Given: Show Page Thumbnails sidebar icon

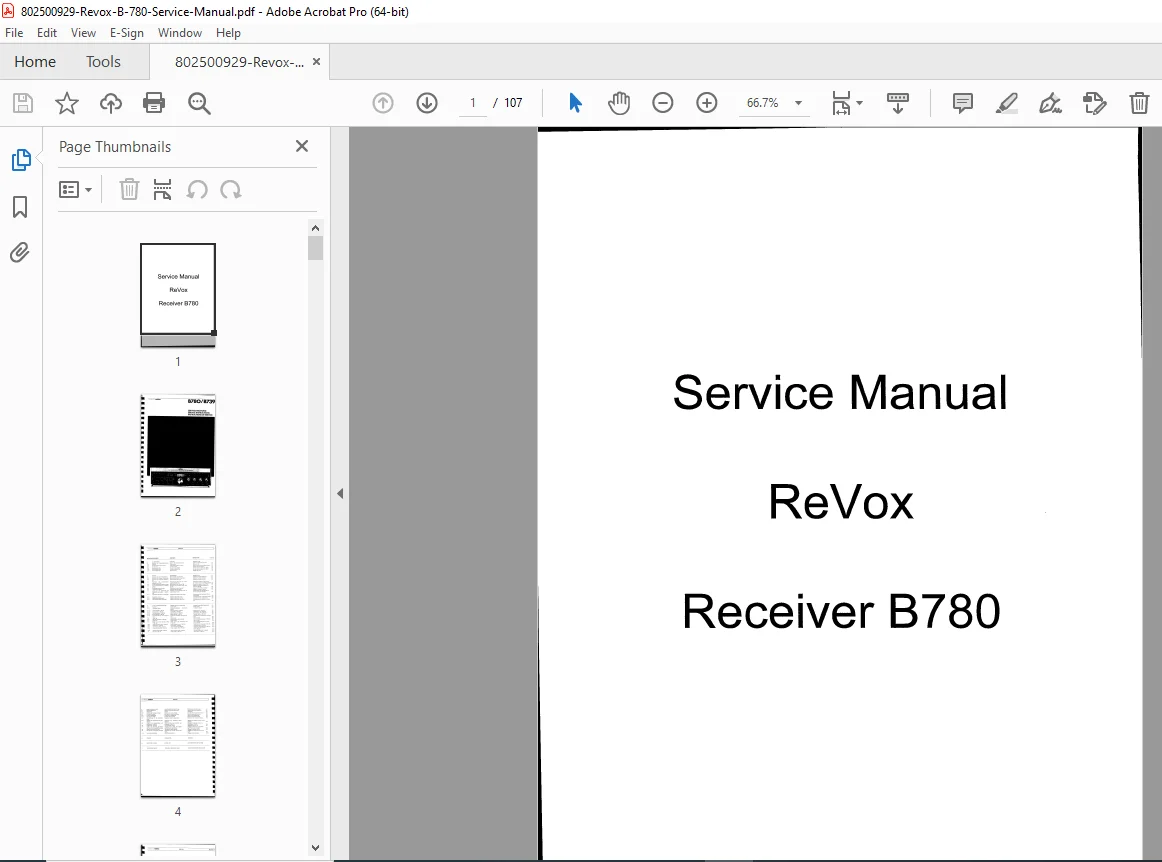Looking at the screenshot, I should click(x=21, y=159).
